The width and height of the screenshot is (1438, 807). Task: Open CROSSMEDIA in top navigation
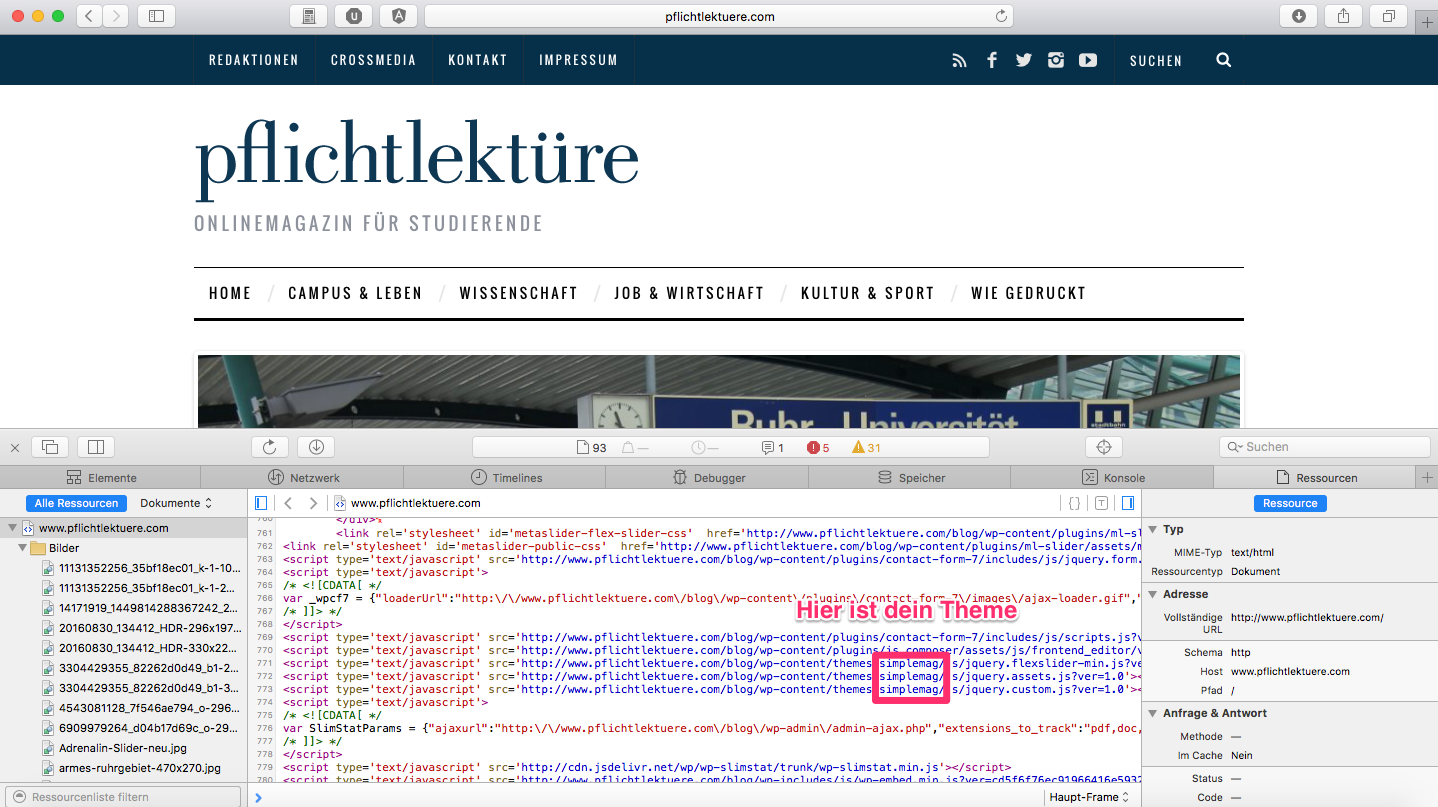(x=373, y=60)
